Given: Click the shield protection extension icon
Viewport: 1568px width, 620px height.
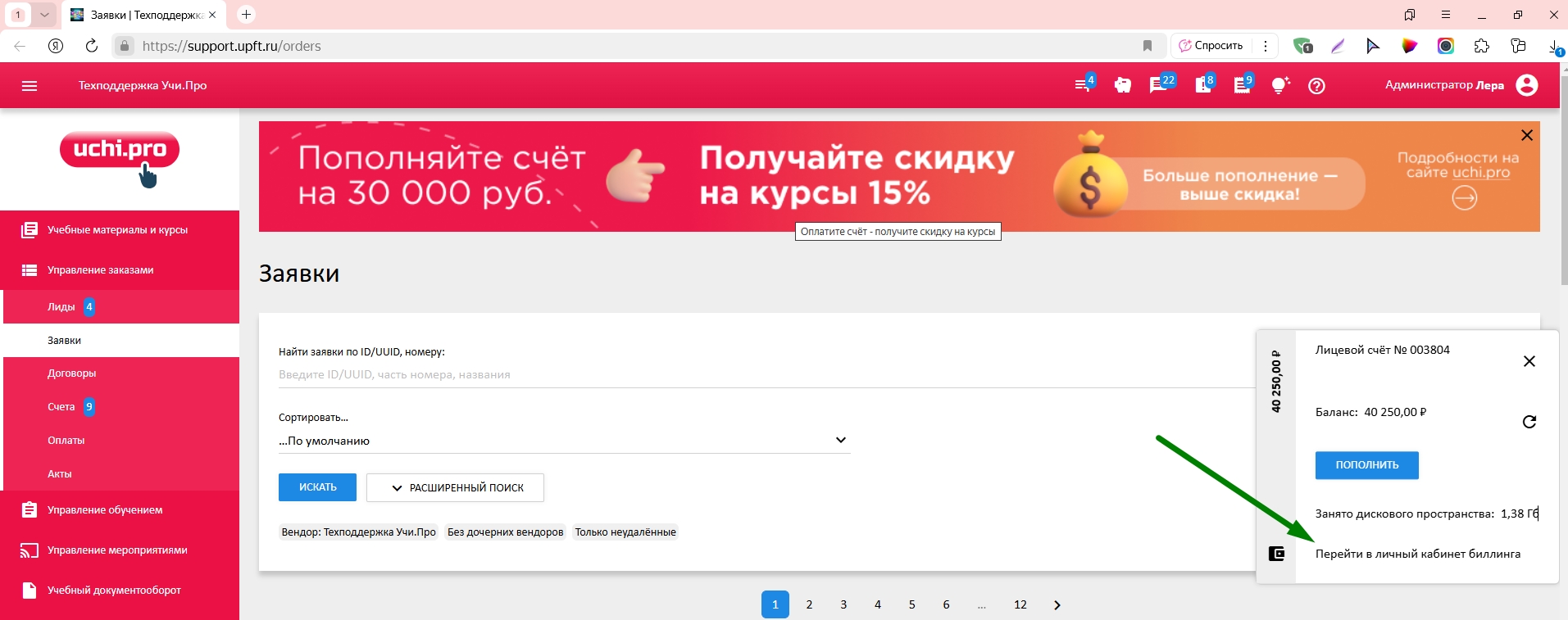Looking at the screenshot, I should [1302, 46].
